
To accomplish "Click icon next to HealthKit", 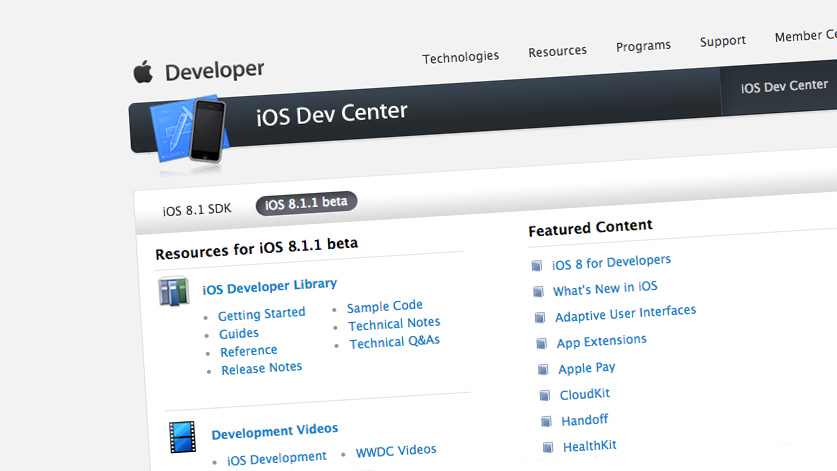I will tap(548, 447).
